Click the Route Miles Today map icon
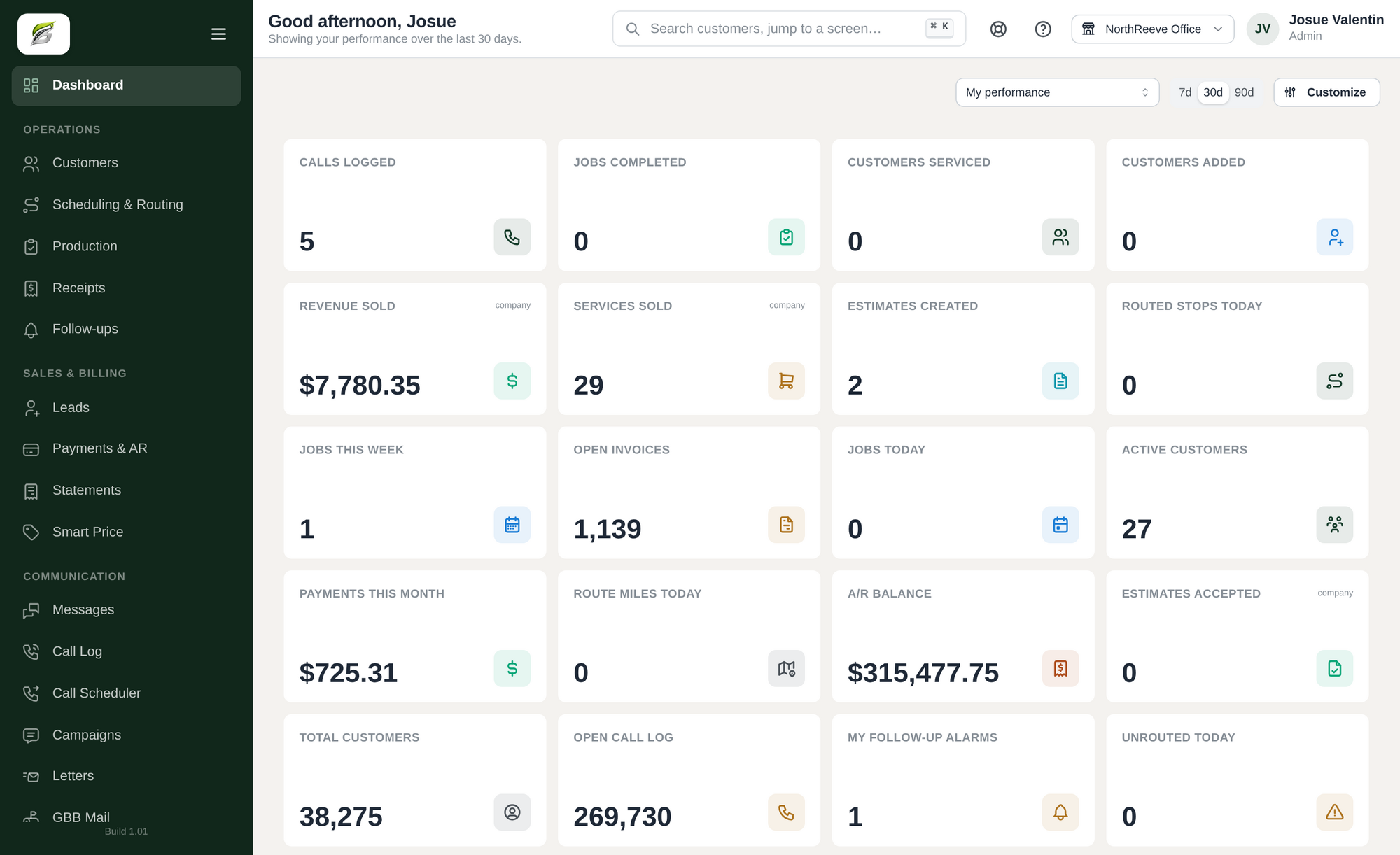The width and height of the screenshot is (1400, 855). (x=786, y=668)
